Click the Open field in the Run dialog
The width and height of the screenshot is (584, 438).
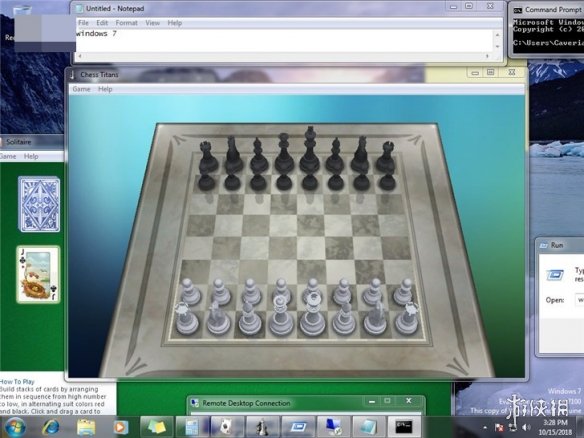click(x=580, y=300)
